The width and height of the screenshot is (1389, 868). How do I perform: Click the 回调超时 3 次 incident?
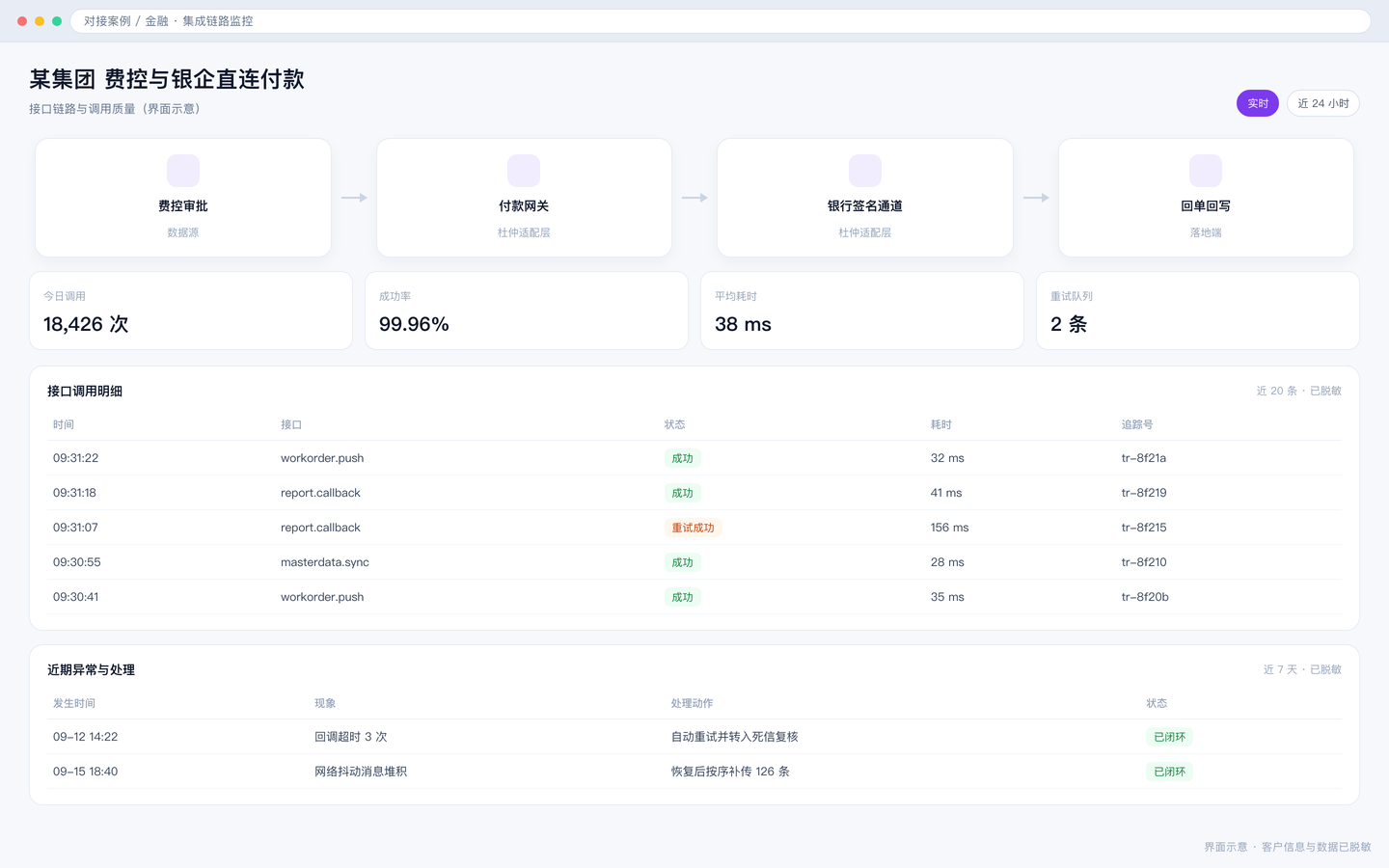(x=351, y=737)
